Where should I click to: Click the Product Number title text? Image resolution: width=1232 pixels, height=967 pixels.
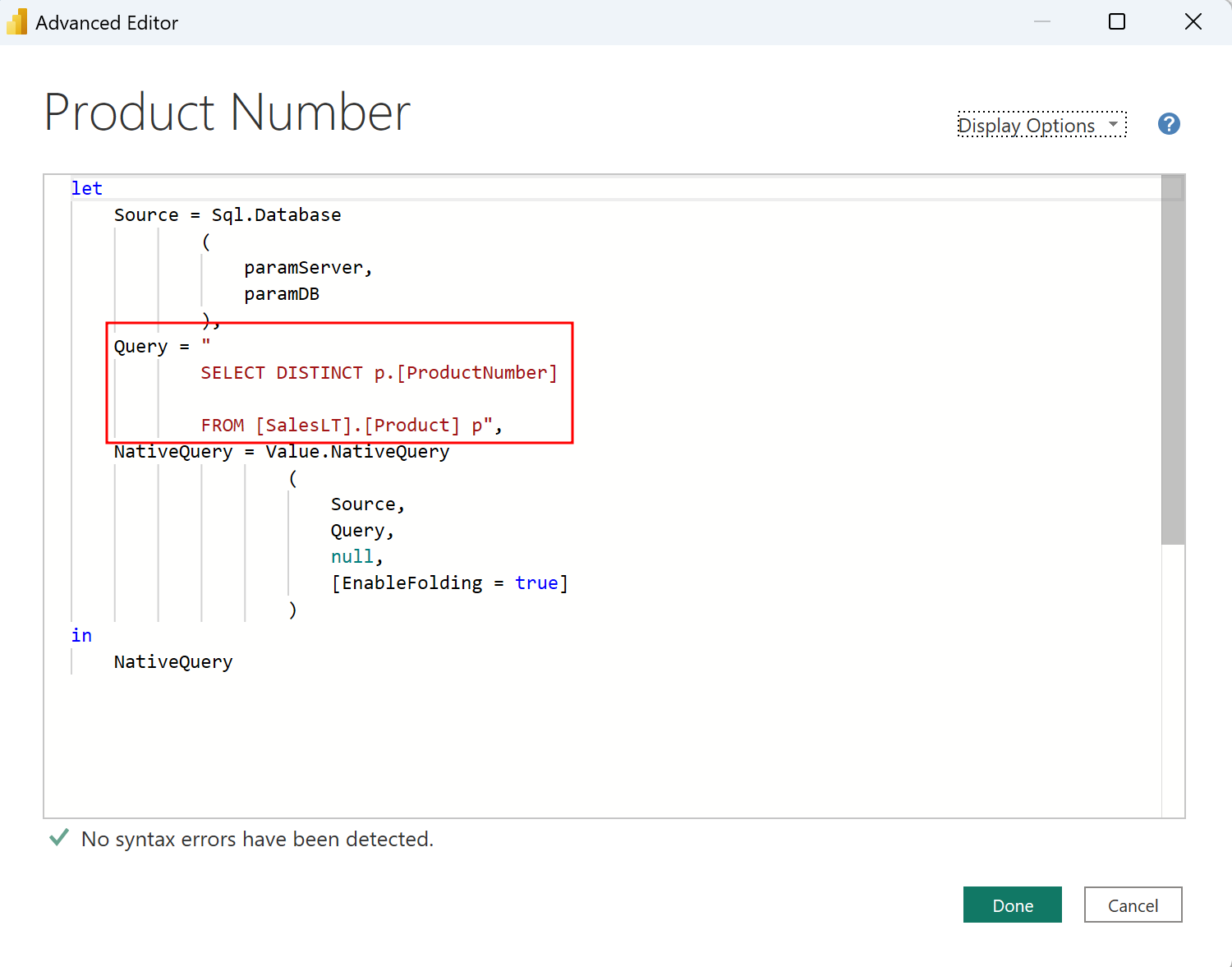(x=228, y=113)
